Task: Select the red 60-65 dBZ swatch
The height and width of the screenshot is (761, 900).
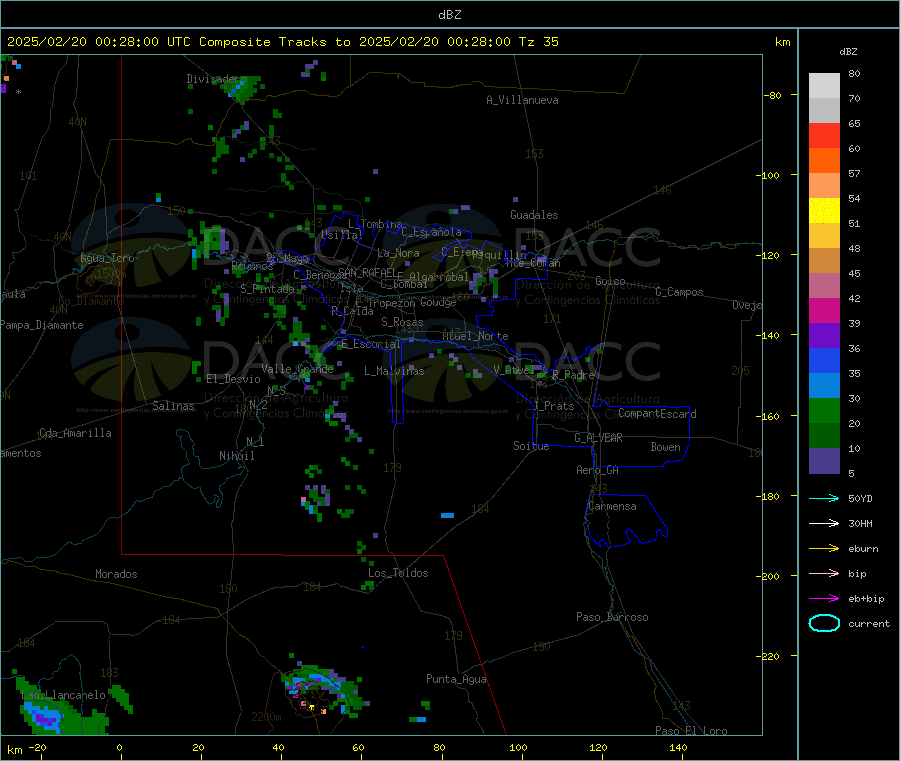Action: pyautogui.click(x=824, y=135)
